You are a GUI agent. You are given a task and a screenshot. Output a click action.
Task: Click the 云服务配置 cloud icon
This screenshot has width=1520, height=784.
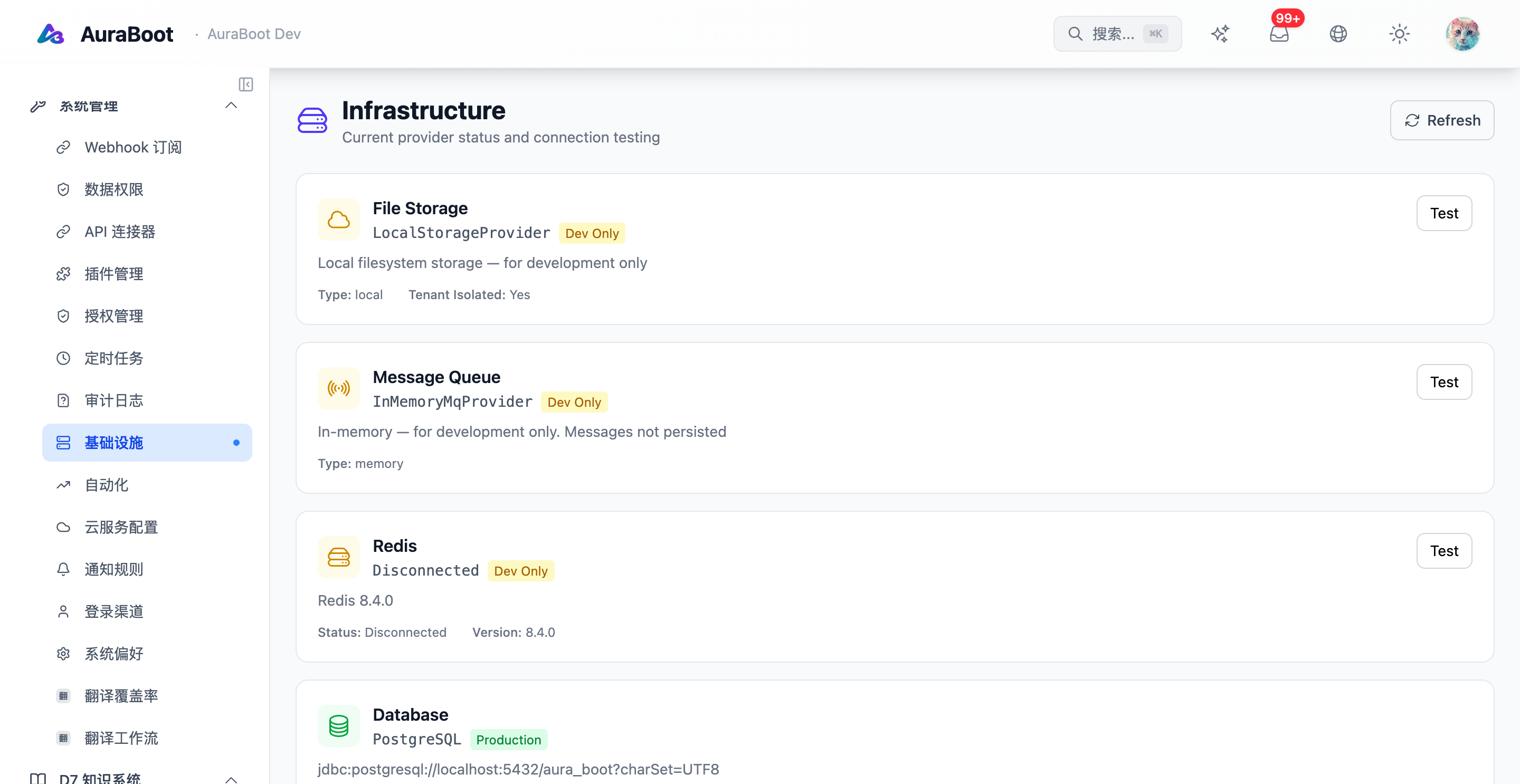click(x=63, y=527)
